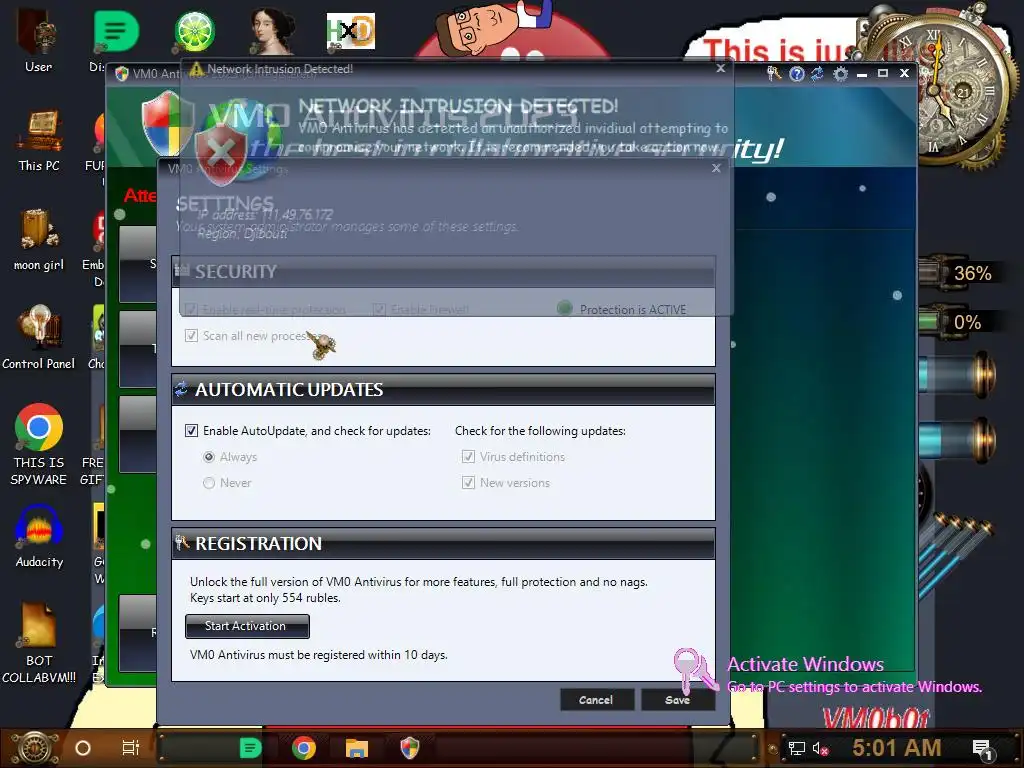Open the blue help question mark icon
This screenshot has height=768, width=1024.
click(x=796, y=74)
